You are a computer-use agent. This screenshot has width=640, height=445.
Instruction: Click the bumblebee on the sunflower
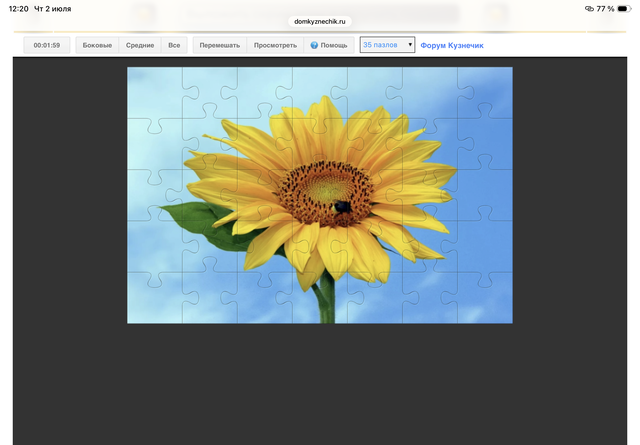click(341, 207)
